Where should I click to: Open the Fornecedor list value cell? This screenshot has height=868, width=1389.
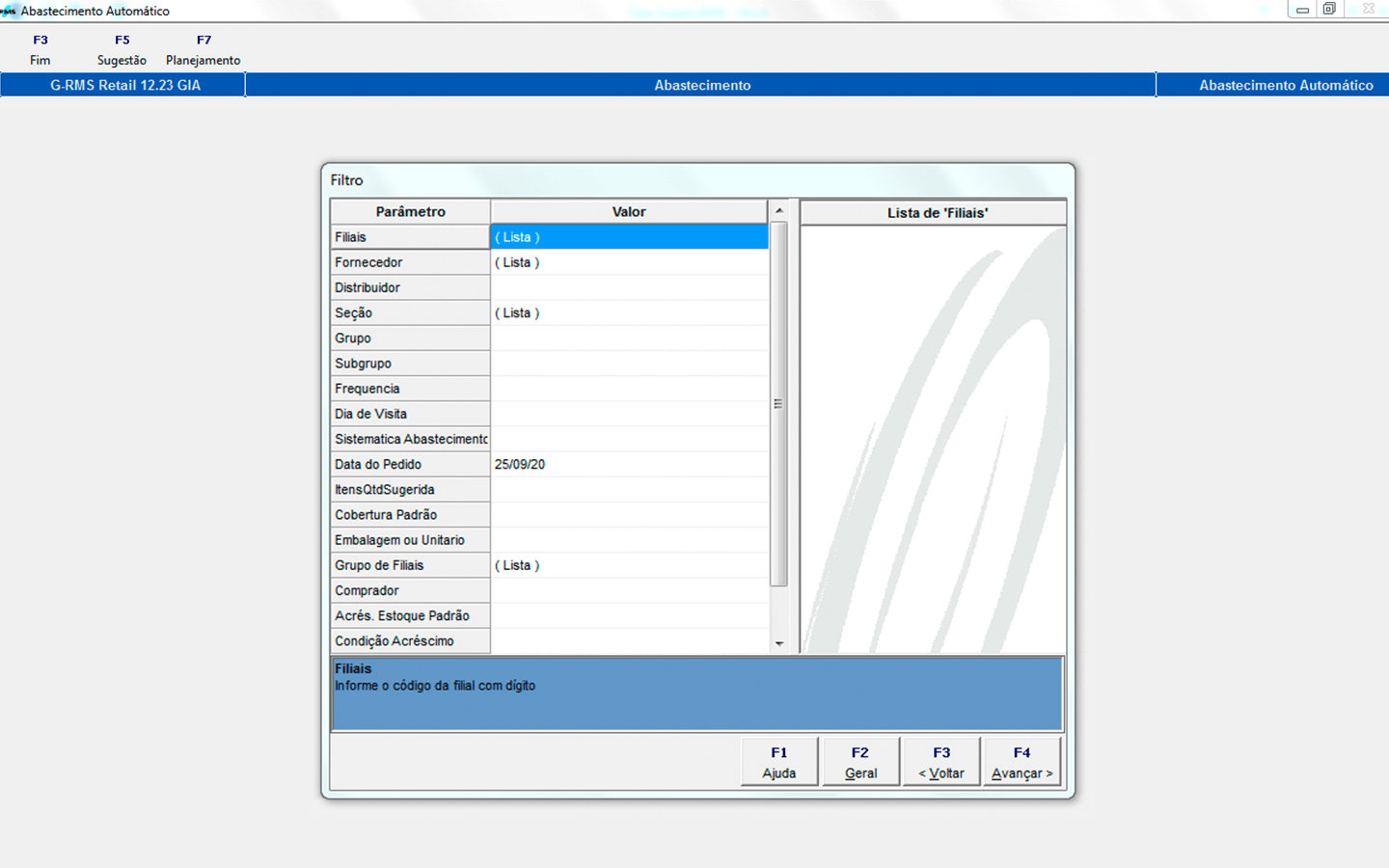pos(629,262)
